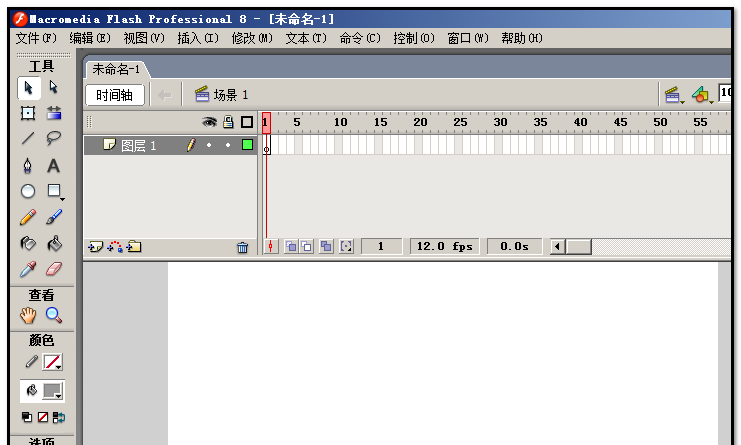The image size is (741, 445).
Task: Open Modify Onion Markers menu
Action: coord(346,246)
